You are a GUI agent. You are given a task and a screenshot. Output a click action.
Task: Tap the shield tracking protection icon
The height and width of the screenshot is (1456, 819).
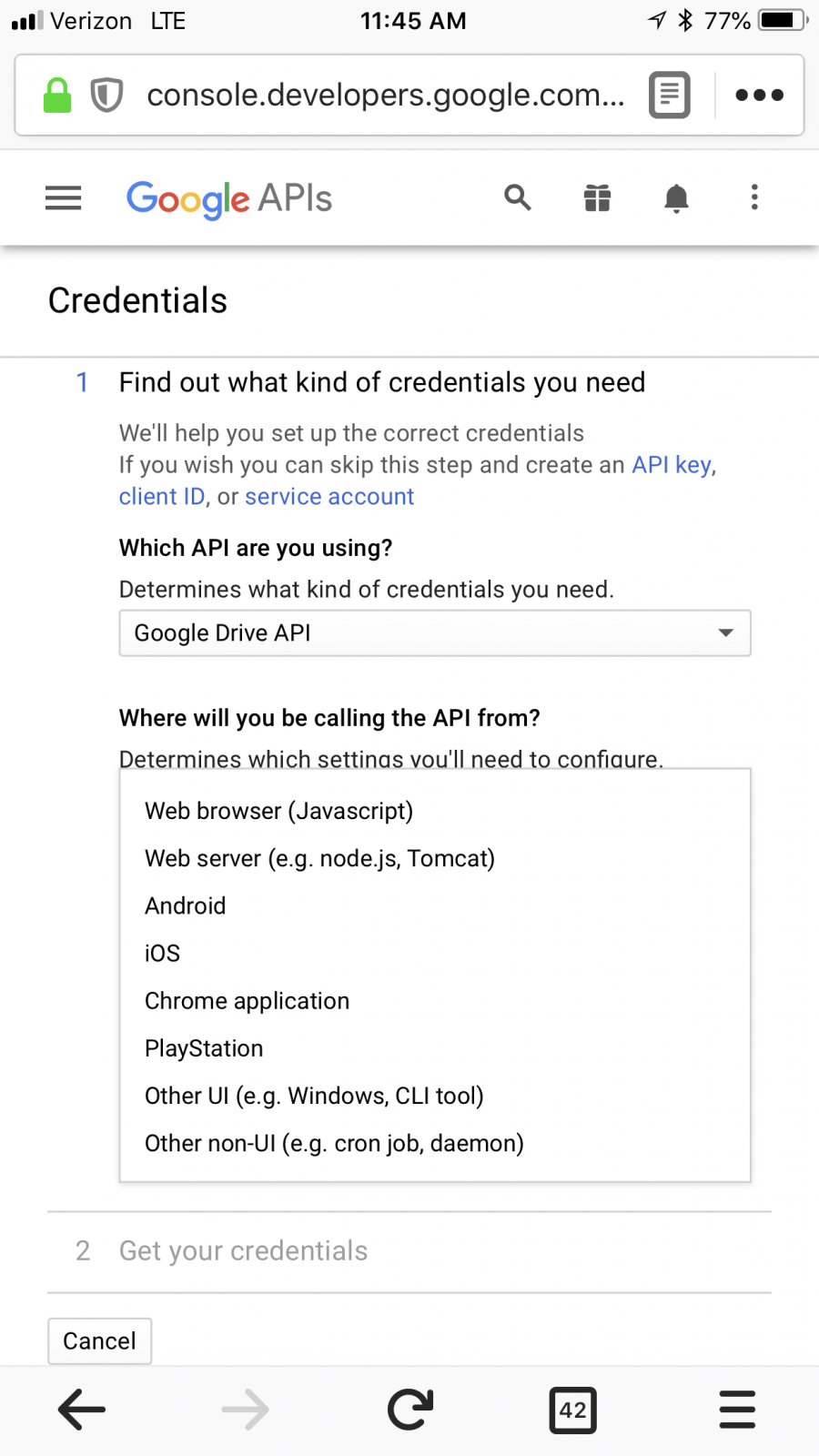(x=107, y=95)
